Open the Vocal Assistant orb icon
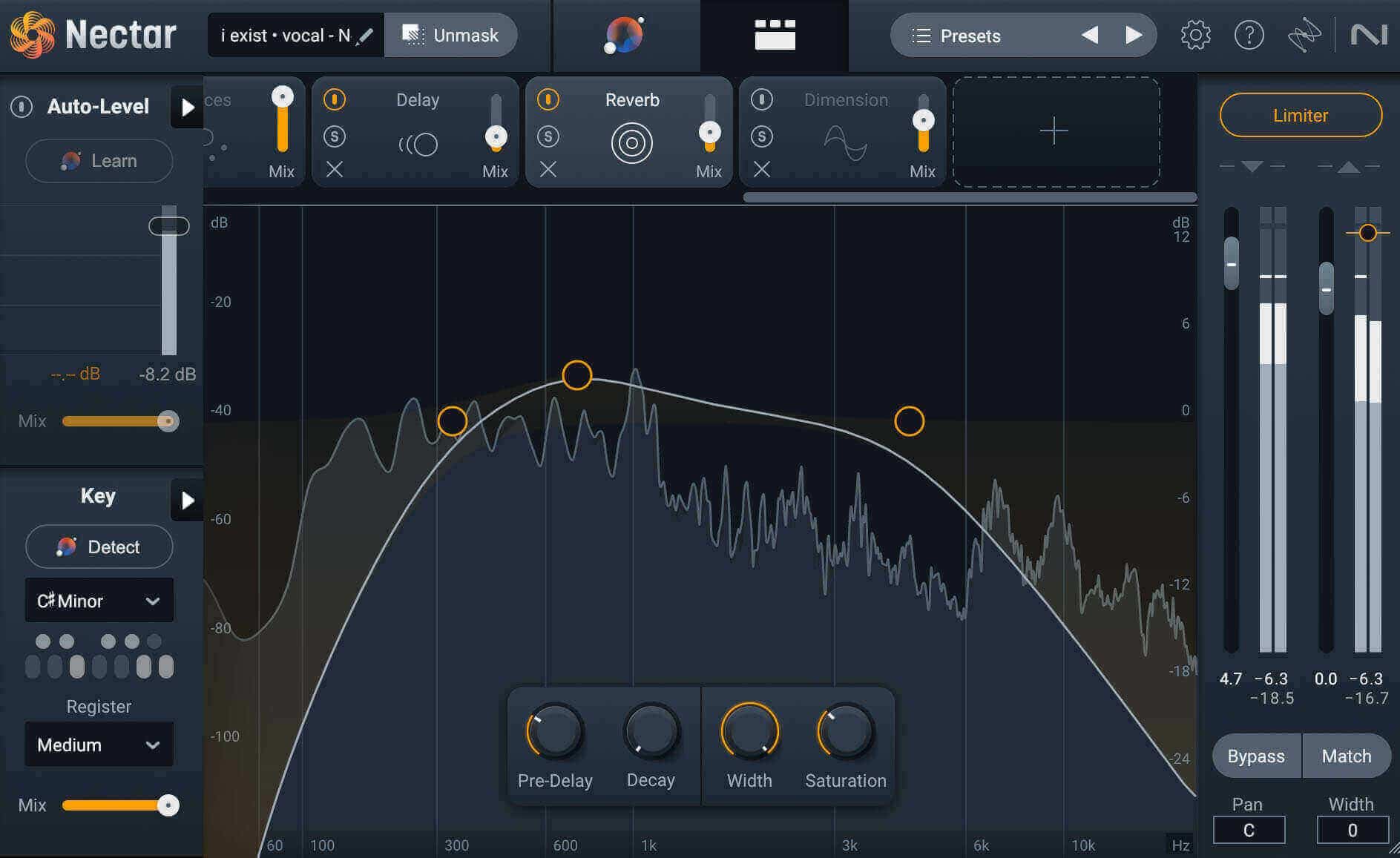This screenshot has width=1400, height=858. [x=625, y=35]
